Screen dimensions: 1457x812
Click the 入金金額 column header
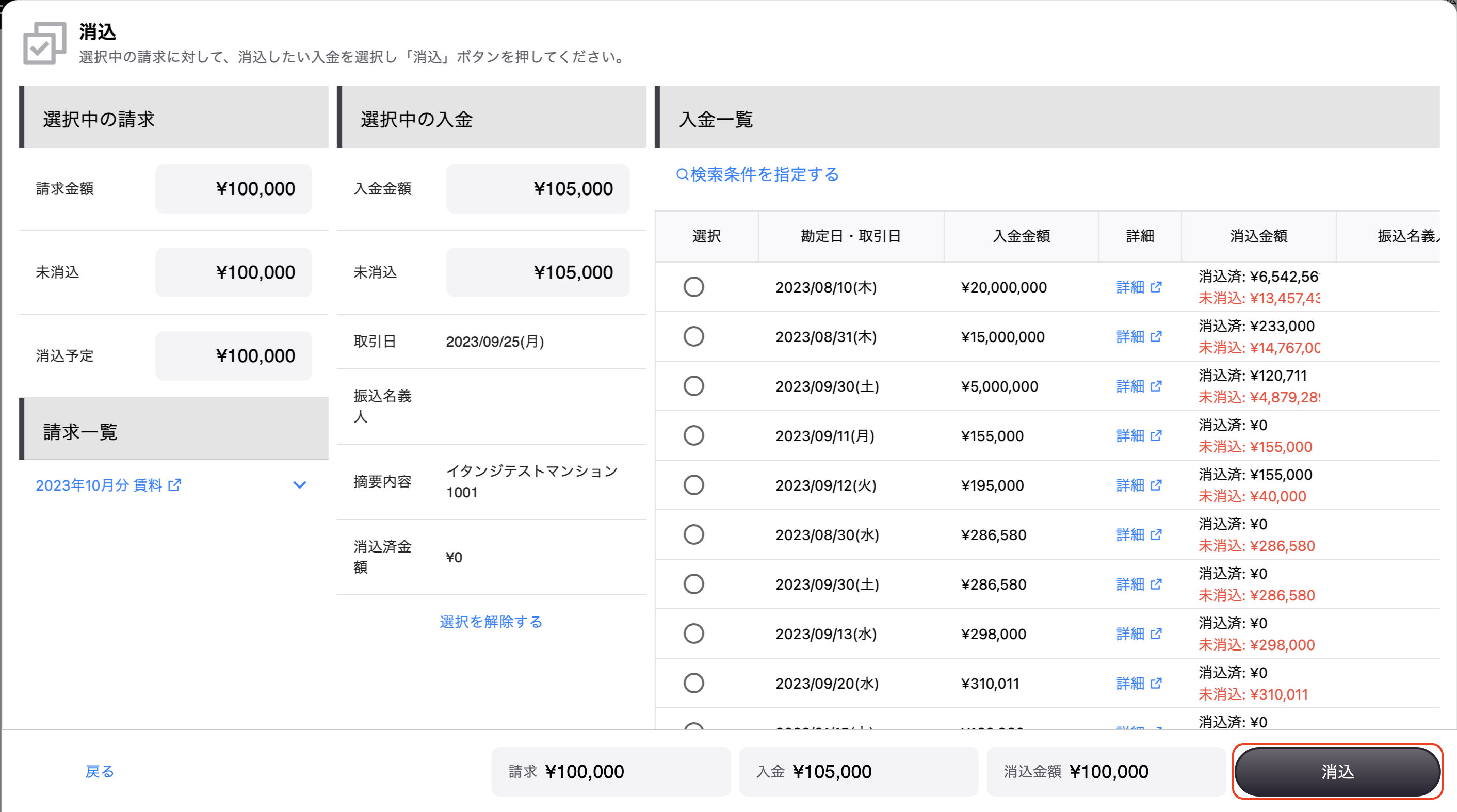coord(1022,236)
